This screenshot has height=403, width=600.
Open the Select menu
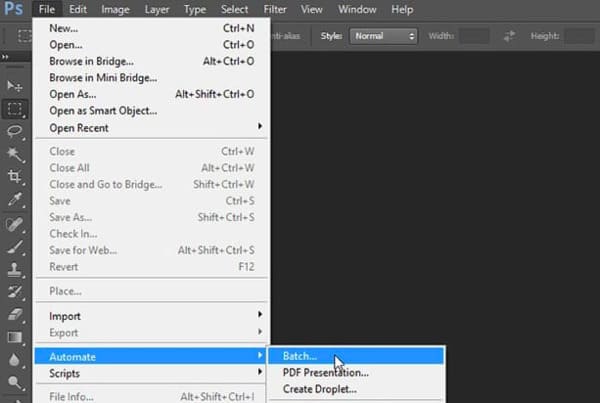pos(235,9)
